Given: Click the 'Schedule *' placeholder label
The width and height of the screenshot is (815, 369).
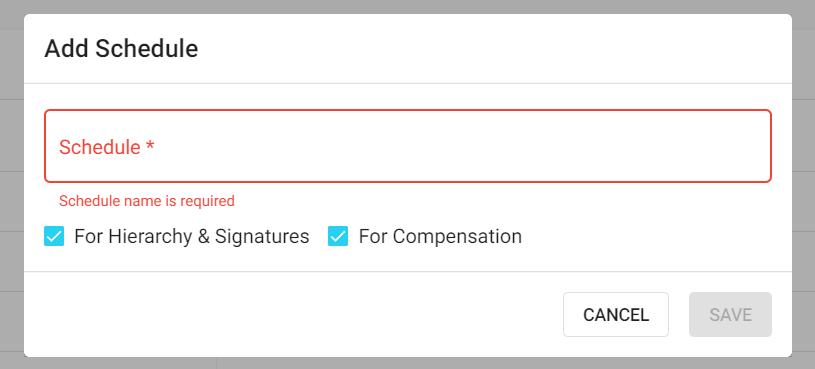Looking at the screenshot, I should 107,148.
